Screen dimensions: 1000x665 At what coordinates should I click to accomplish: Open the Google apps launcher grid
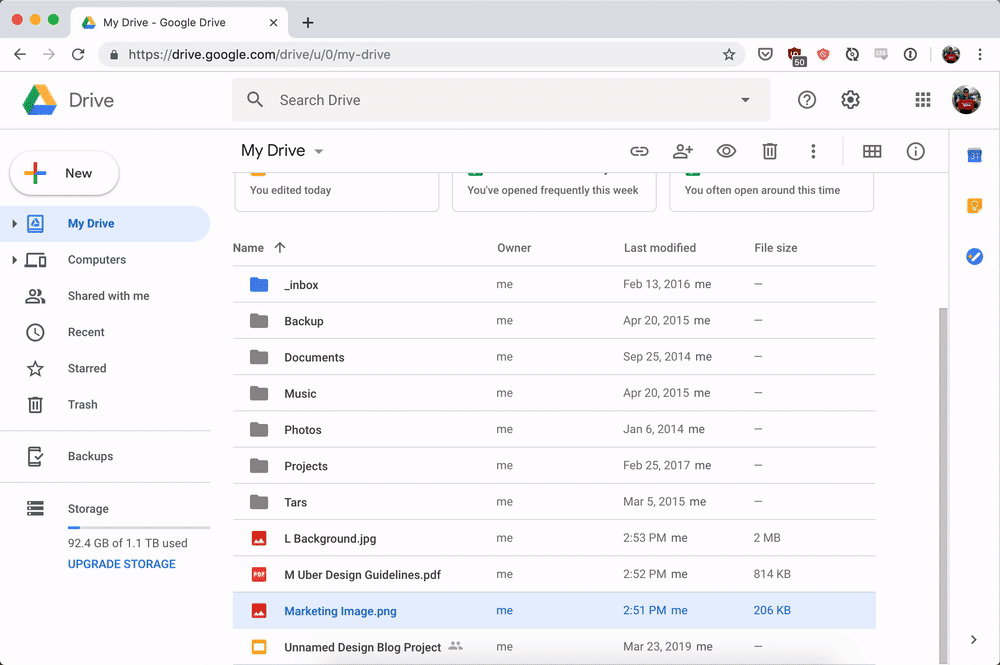click(922, 100)
